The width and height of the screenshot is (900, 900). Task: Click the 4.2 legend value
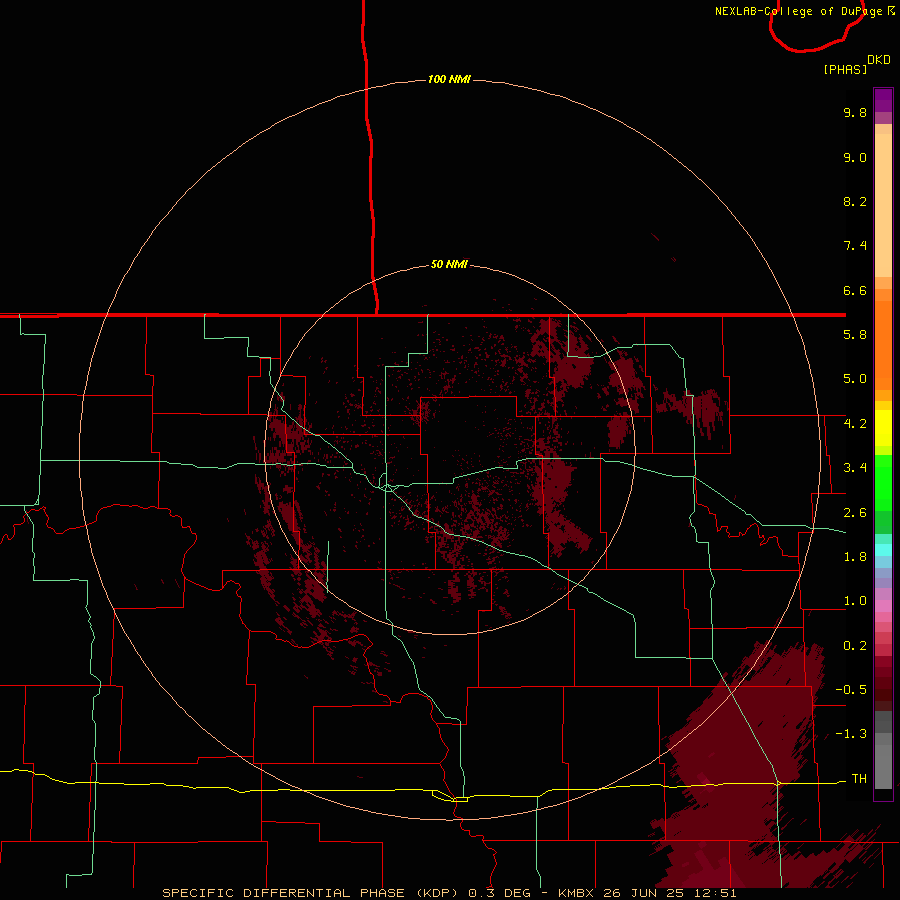click(x=855, y=424)
